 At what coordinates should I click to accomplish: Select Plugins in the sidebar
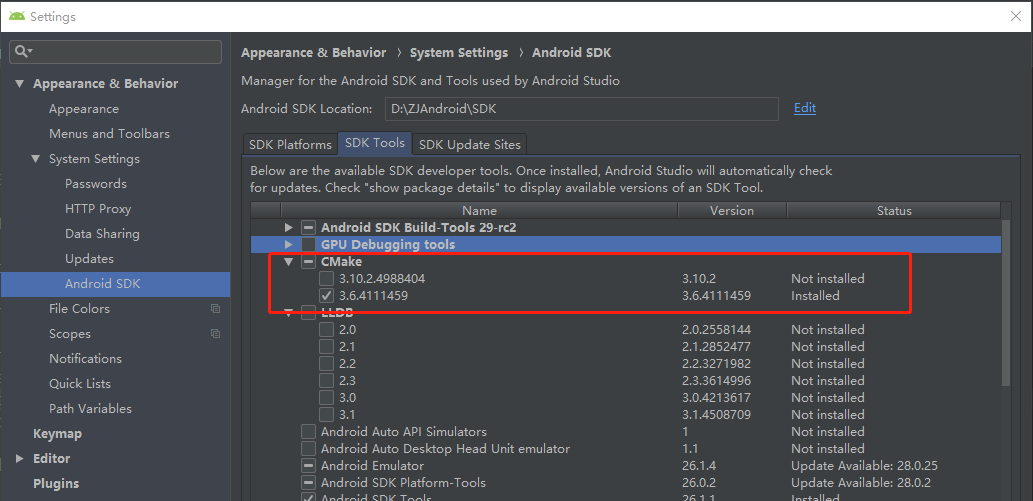click(x=56, y=483)
